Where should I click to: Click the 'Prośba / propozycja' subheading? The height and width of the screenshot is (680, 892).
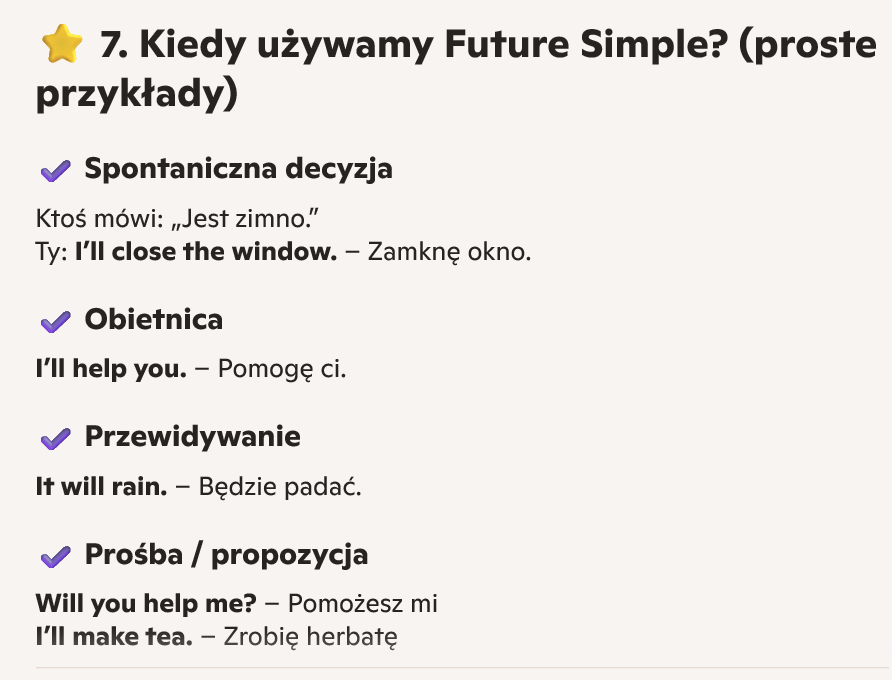pyautogui.click(x=226, y=554)
